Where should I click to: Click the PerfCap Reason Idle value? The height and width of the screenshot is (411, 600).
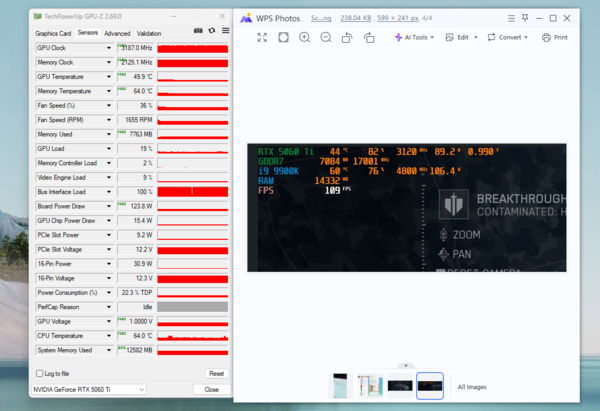tap(135, 307)
